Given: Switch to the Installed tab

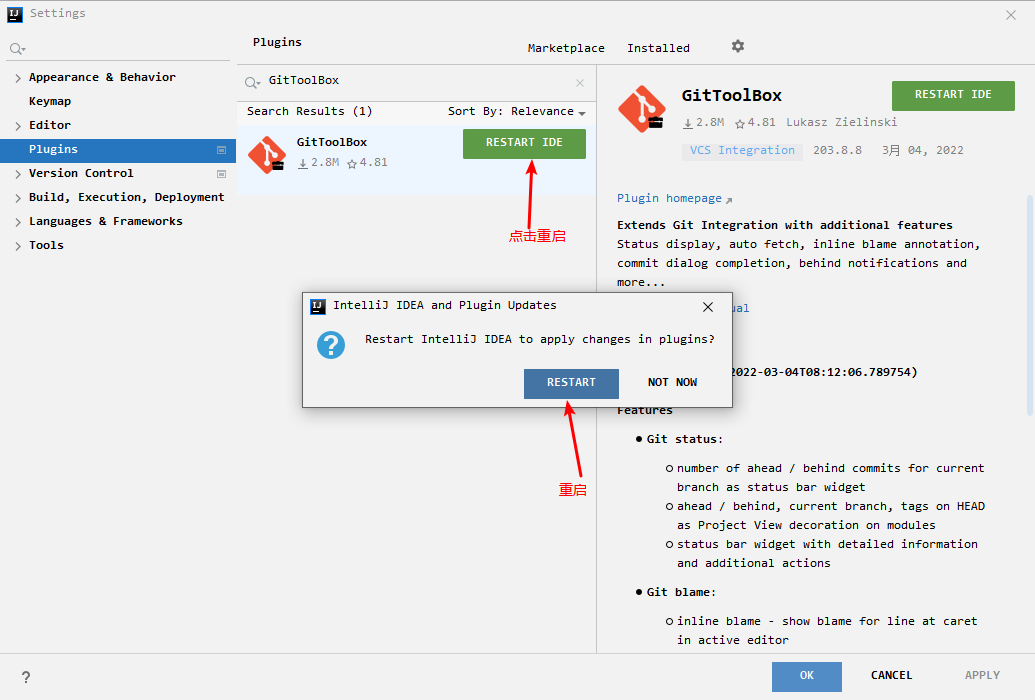Looking at the screenshot, I should click(x=658, y=46).
